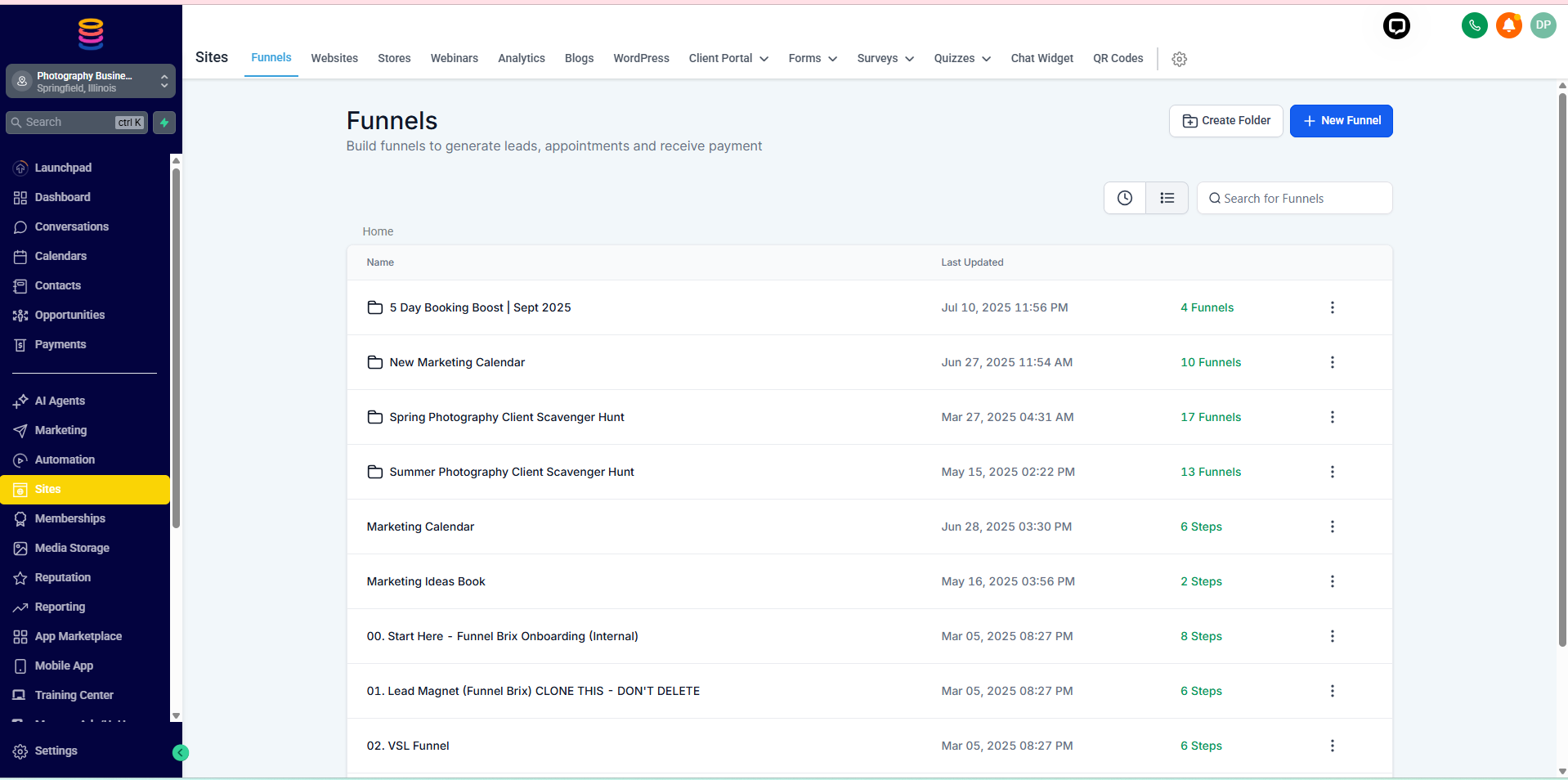Viewport: 1568px width, 780px height.
Task: Show recently updated funnels clock icon
Action: pos(1125,198)
